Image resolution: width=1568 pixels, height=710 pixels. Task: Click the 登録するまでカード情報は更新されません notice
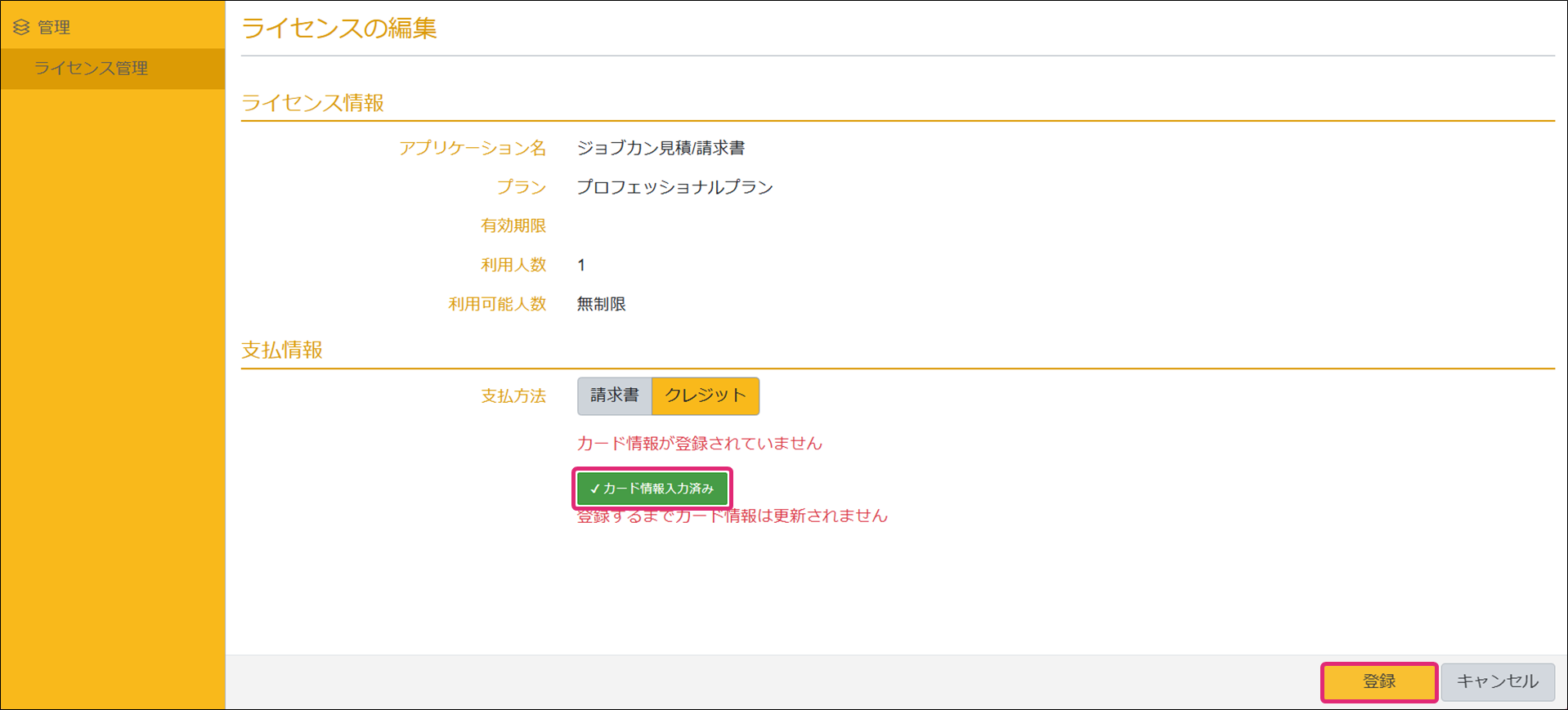[x=732, y=517]
